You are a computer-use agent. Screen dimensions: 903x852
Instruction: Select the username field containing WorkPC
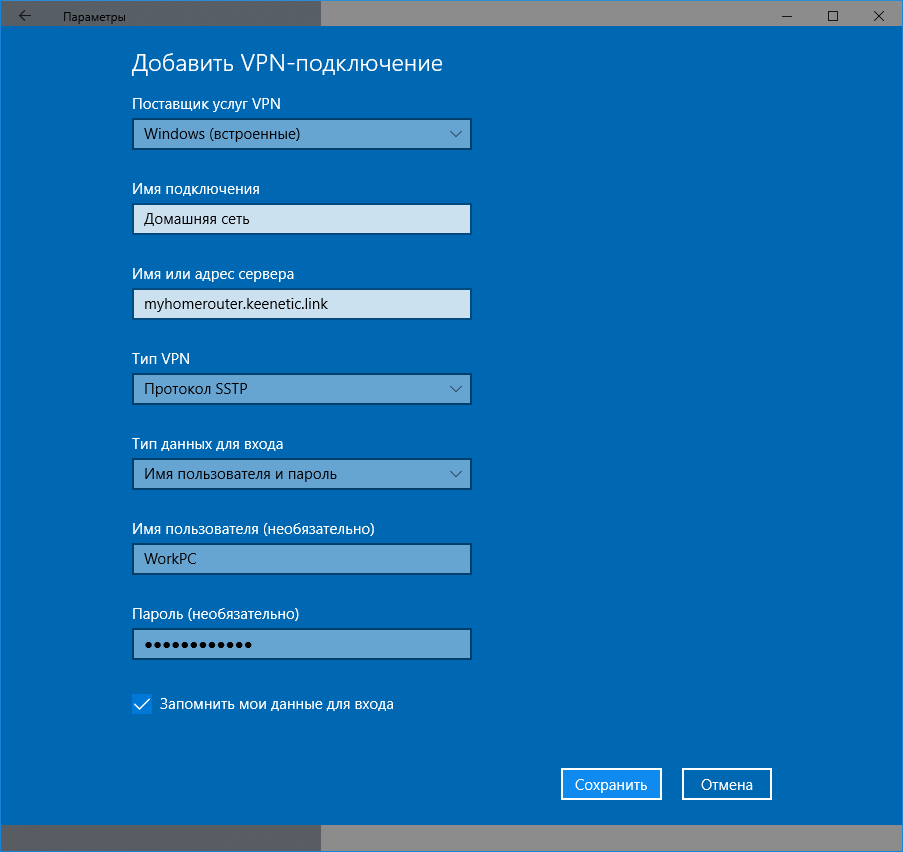(x=301, y=559)
